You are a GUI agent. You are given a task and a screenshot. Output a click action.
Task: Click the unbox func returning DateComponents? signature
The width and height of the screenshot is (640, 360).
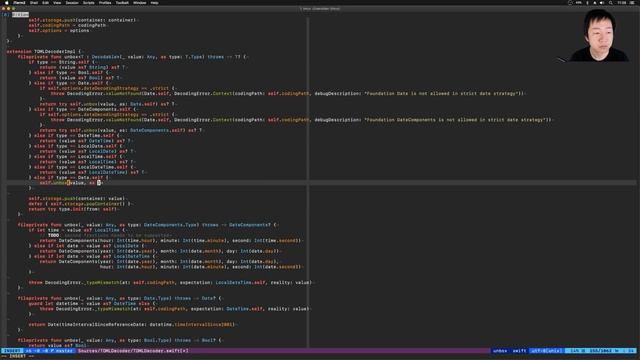coord(148,224)
